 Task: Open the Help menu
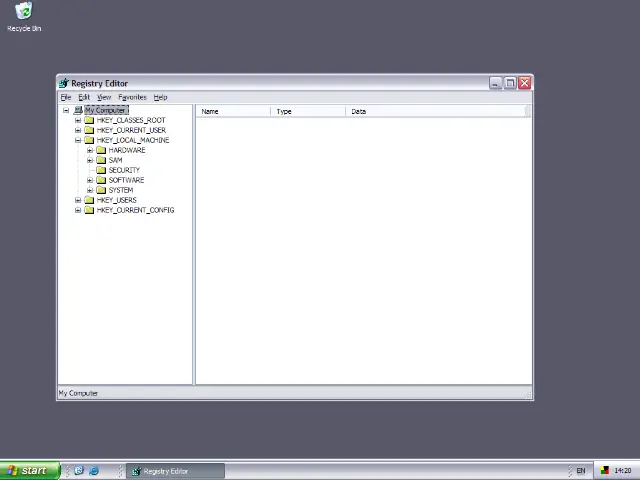pyautogui.click(x=160, y=97)
